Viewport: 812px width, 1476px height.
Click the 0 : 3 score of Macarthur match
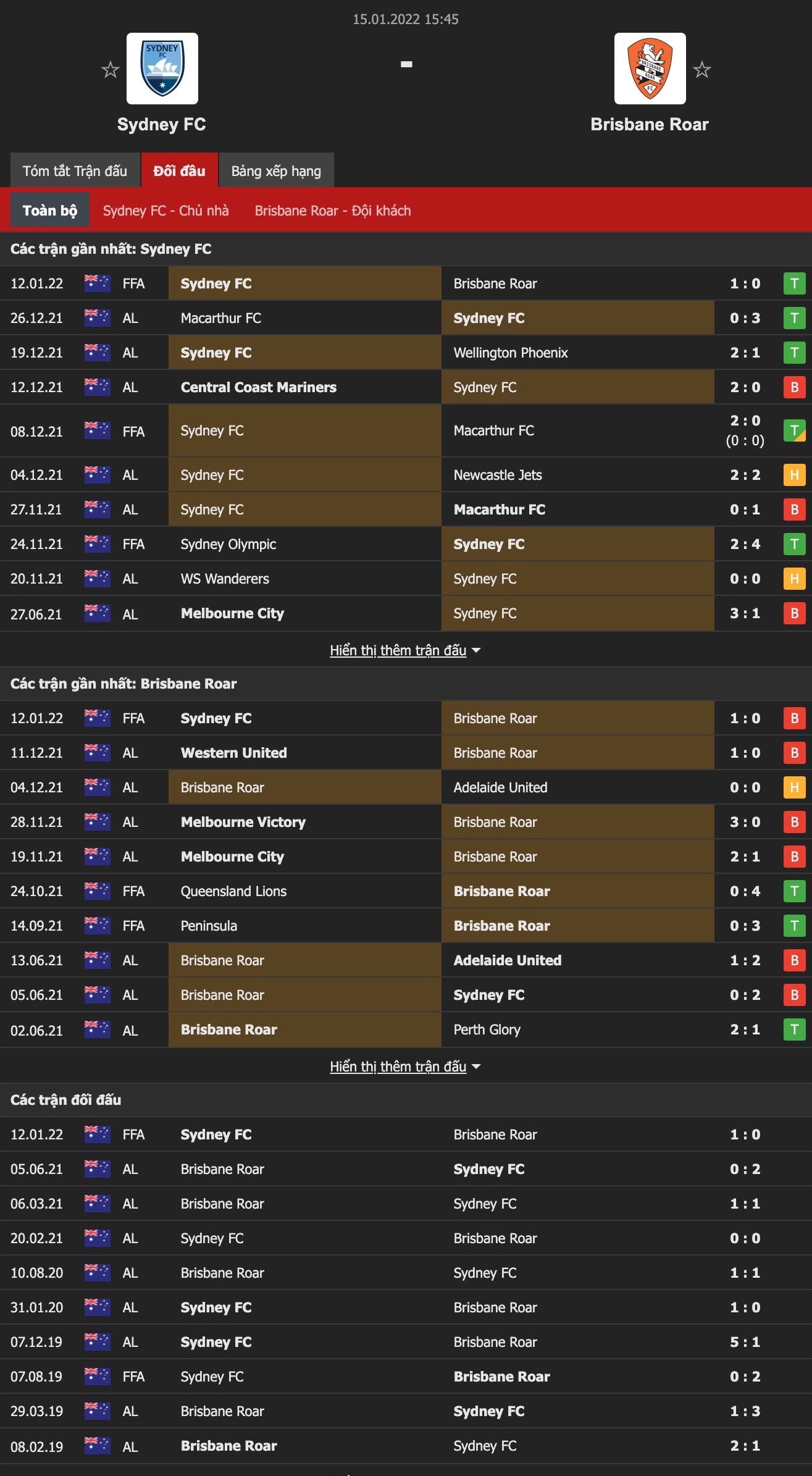[x=745, y=318]
